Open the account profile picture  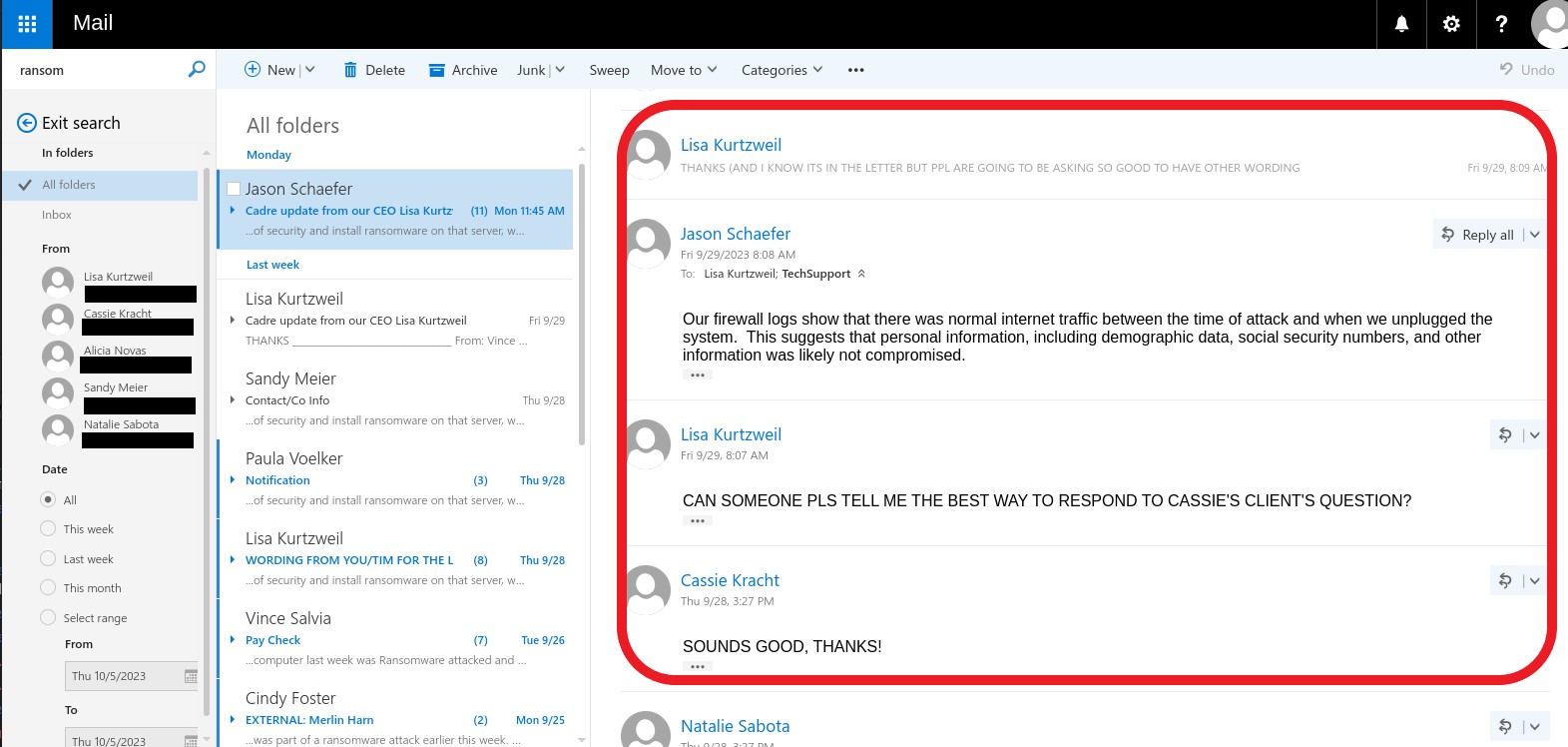tap(1550, 24)
